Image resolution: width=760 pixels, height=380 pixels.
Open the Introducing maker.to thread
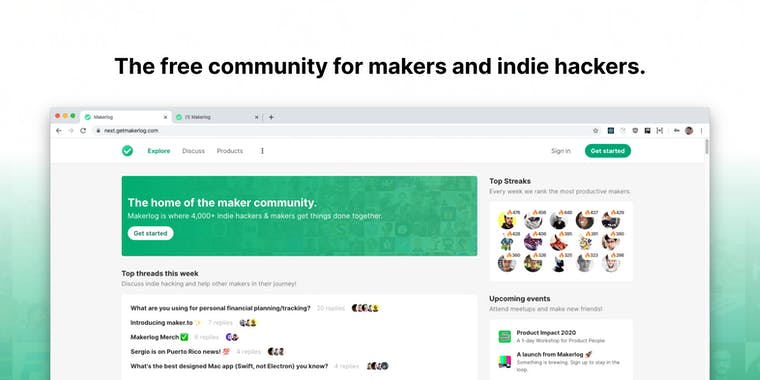pos(165,322)
